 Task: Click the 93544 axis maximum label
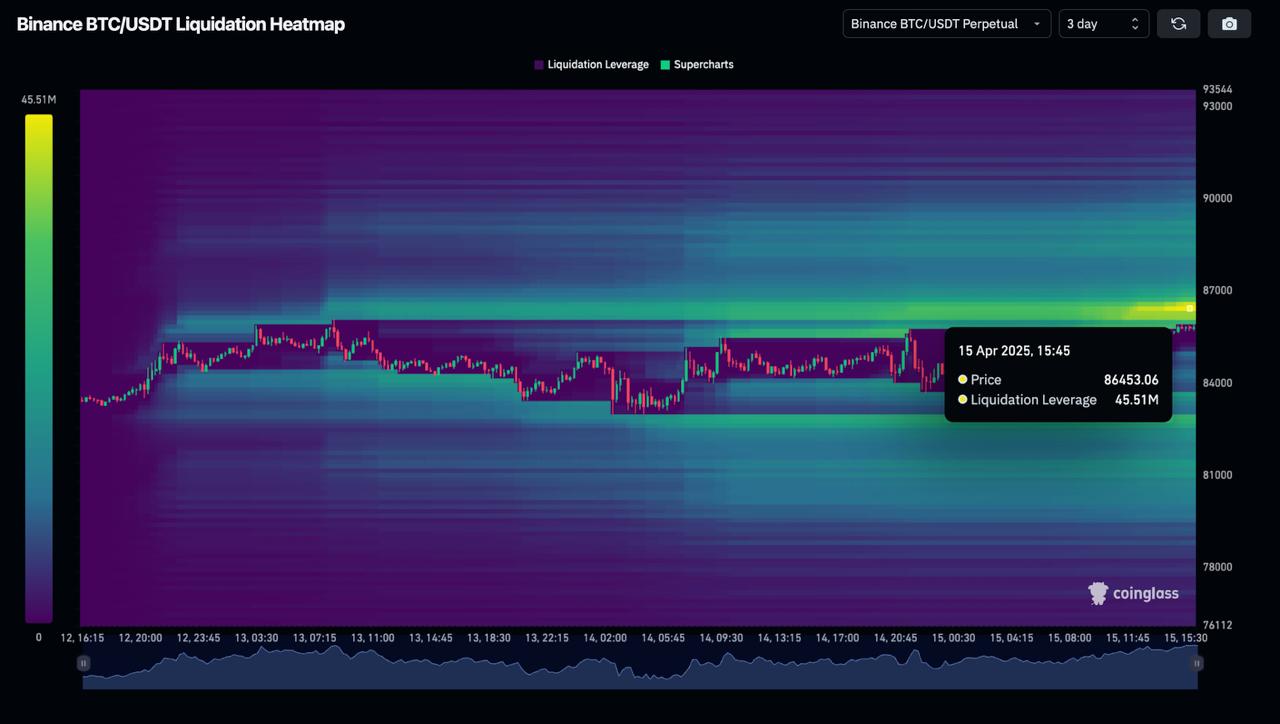tap(1217, 89)
